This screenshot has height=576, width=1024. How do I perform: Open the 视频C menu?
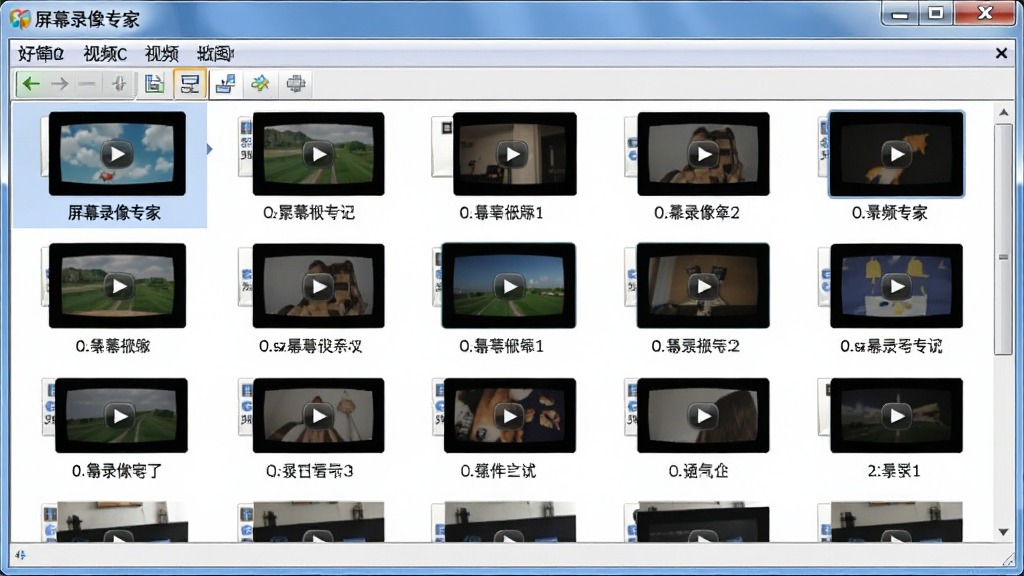pyautogui.click(x=105, y=54)
